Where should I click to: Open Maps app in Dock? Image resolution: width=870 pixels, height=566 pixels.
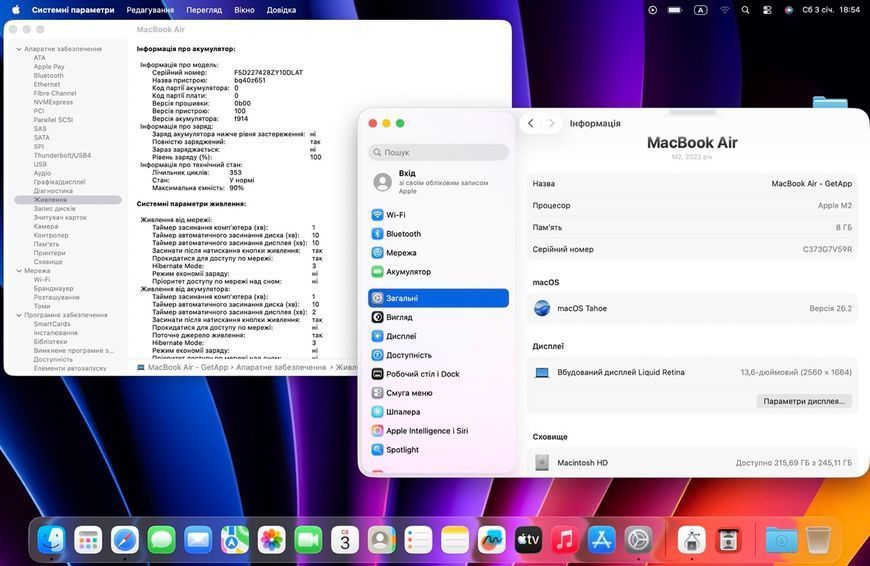click(x=235, y=539)
